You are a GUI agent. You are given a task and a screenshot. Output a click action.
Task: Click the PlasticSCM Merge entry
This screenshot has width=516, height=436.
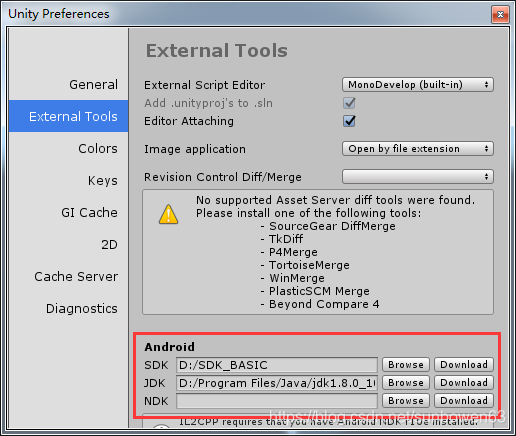(x=319, y=291)
